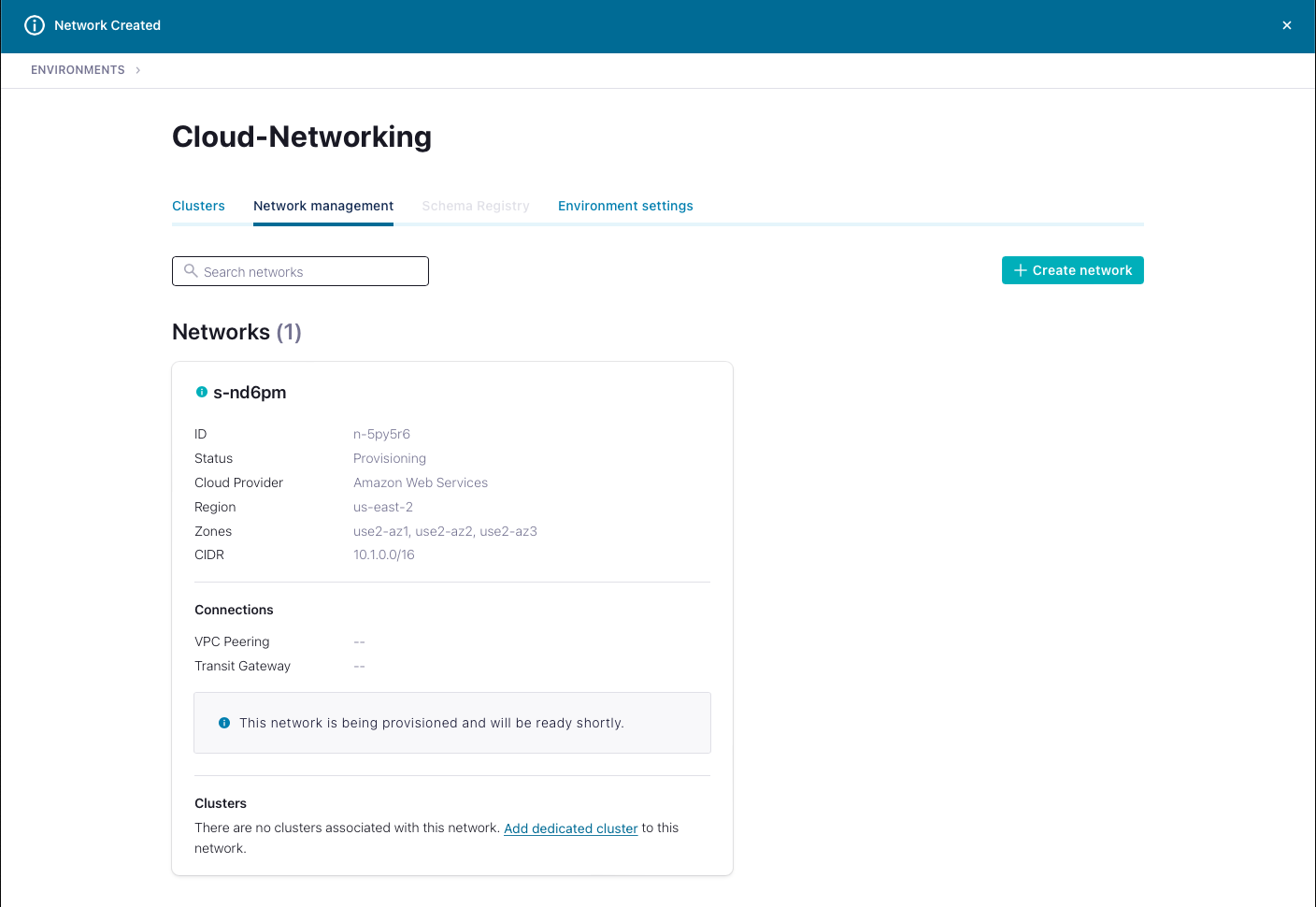This screenshot has height=907, width=1316.
Task: Click the Connections section heading
Action: pos(234,610)
